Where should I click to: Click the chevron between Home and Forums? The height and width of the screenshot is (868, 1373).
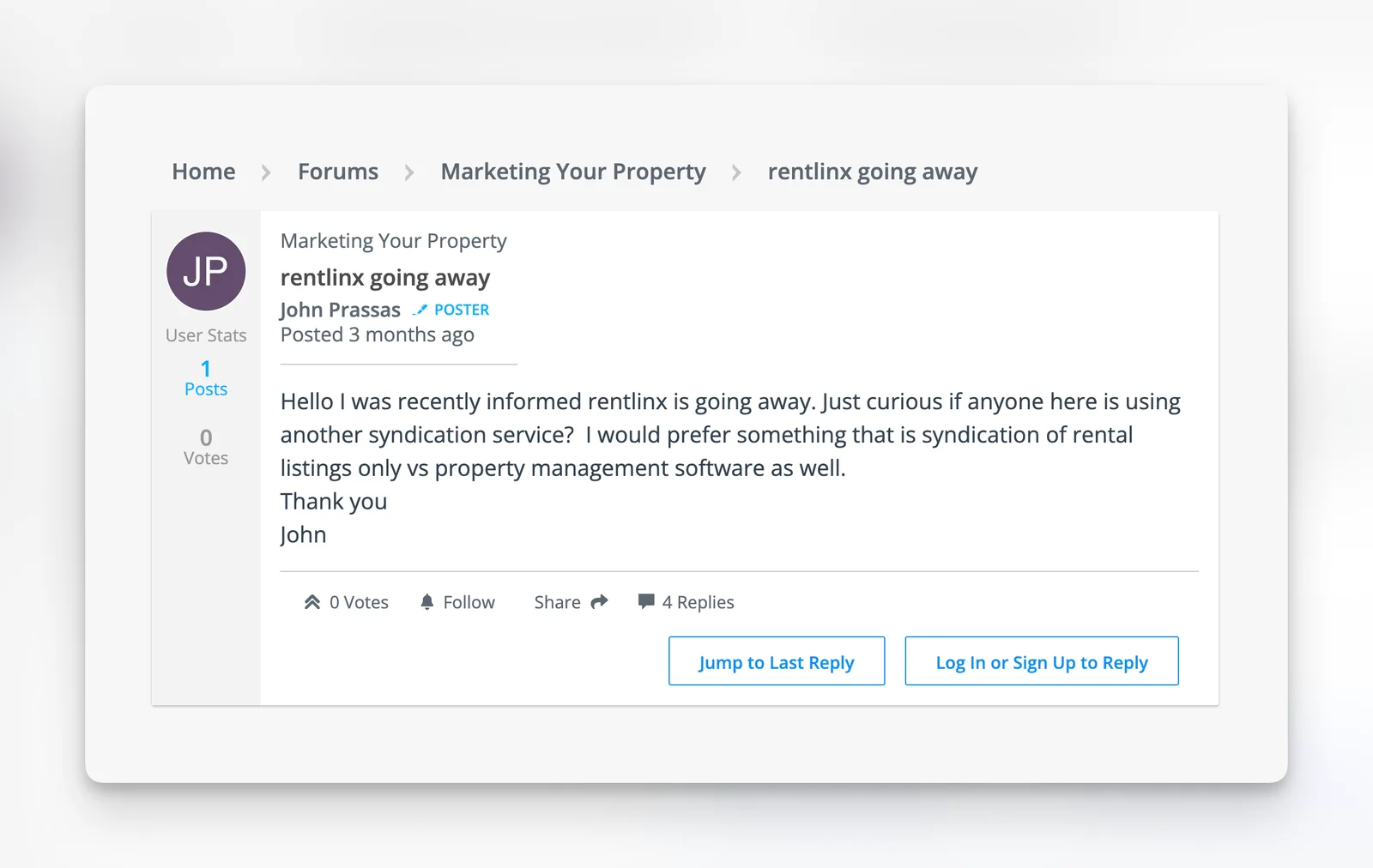[x=265, y=172]
